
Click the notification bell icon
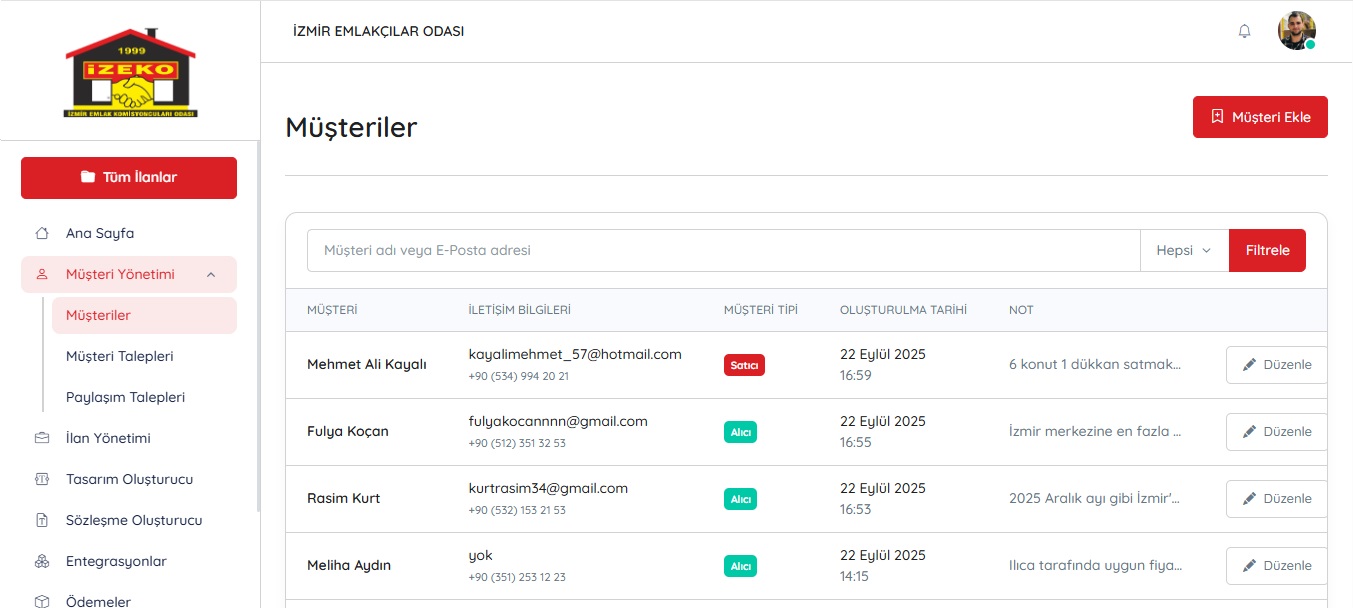click(x=1244, y=31)
